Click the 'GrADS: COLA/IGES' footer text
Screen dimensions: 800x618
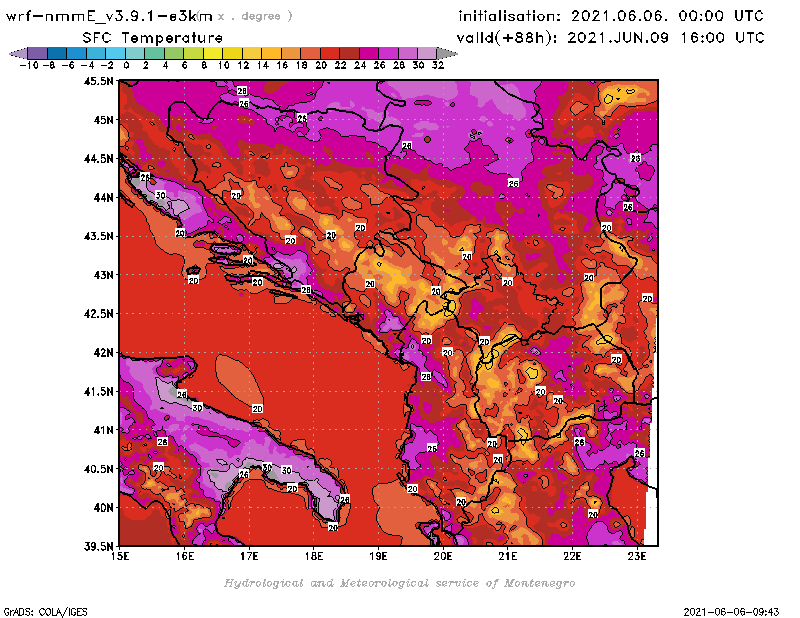[45, 611]
